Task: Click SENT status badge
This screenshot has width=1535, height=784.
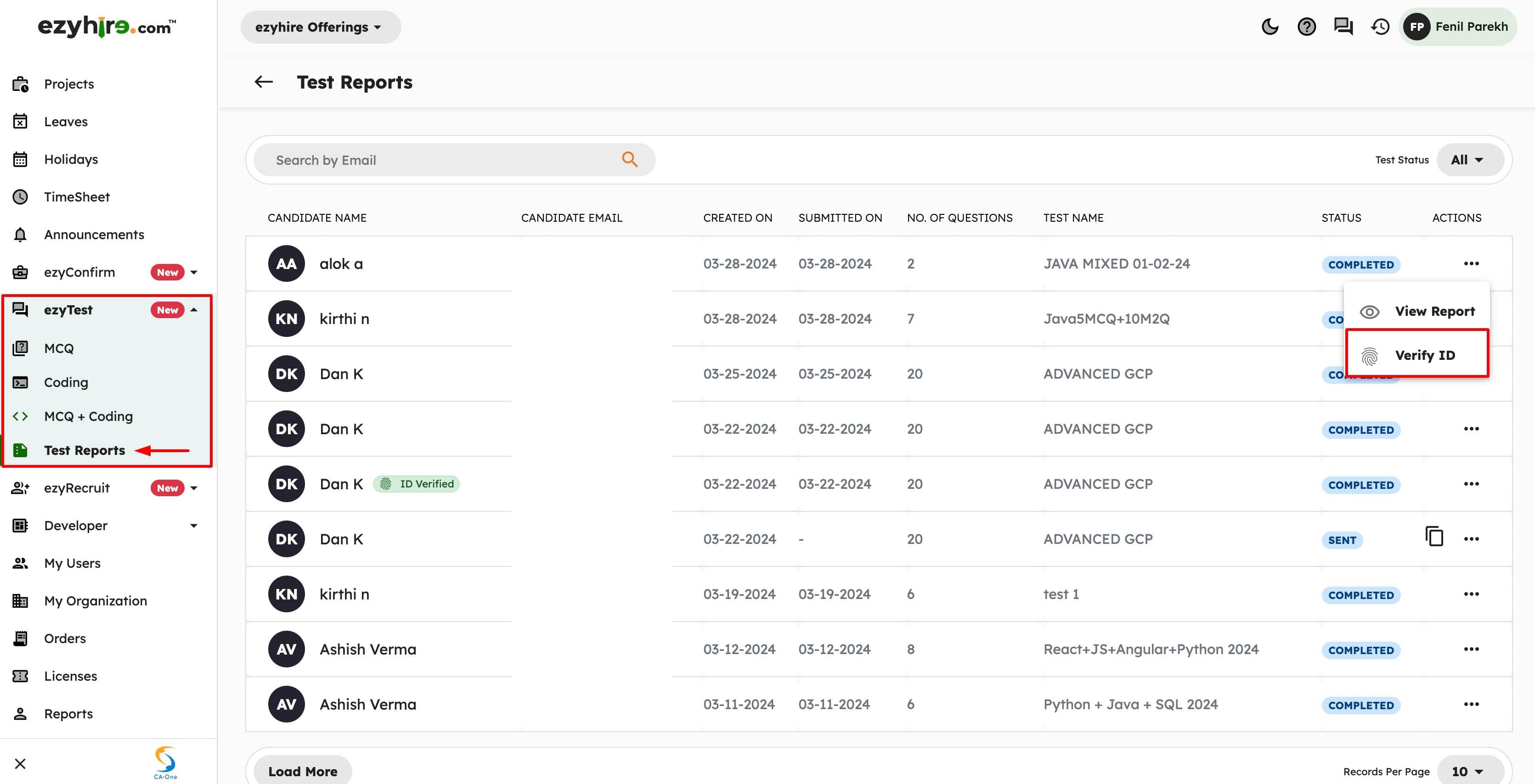Action: click(x=1342, y=540)
